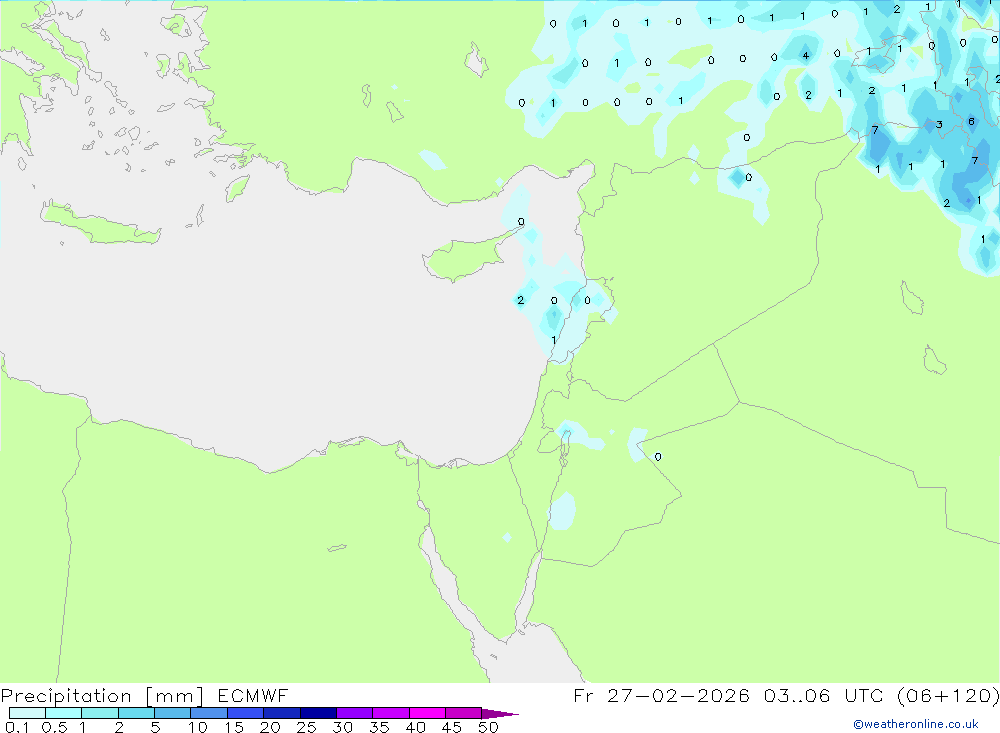Click the "25" legend scale label
This screenshot has height=733, width=1000.
[x=306, y=727]
